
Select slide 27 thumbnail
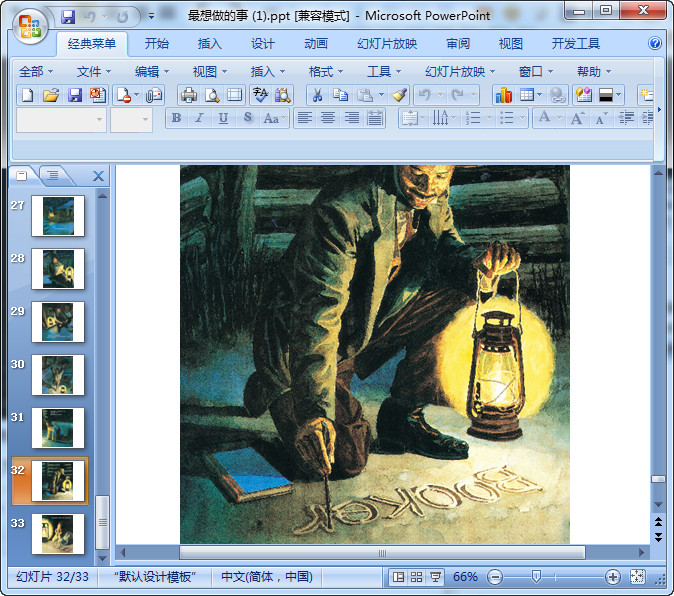coord(58,216)
